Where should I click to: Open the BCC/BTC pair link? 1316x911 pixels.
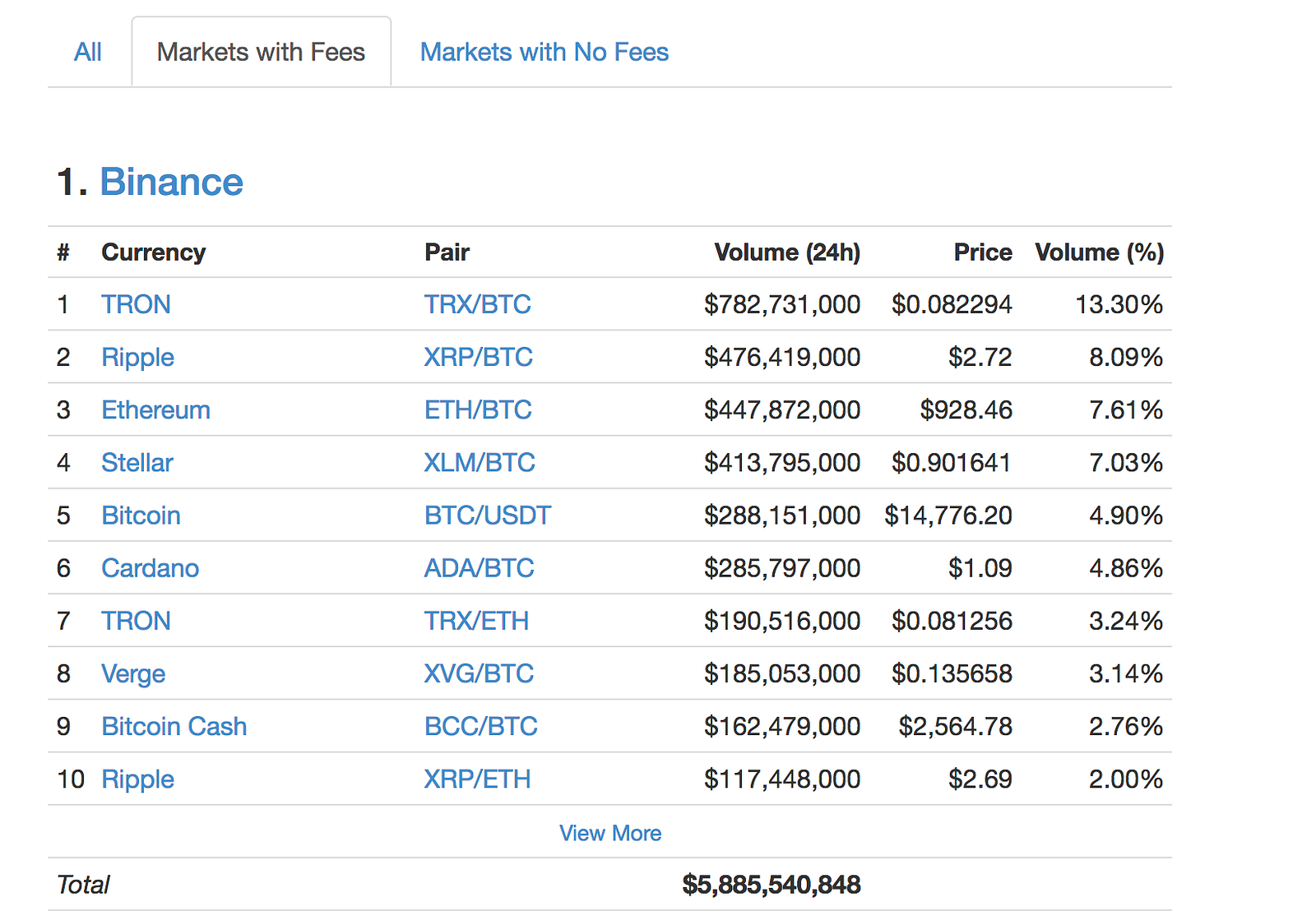click(480, 726)
